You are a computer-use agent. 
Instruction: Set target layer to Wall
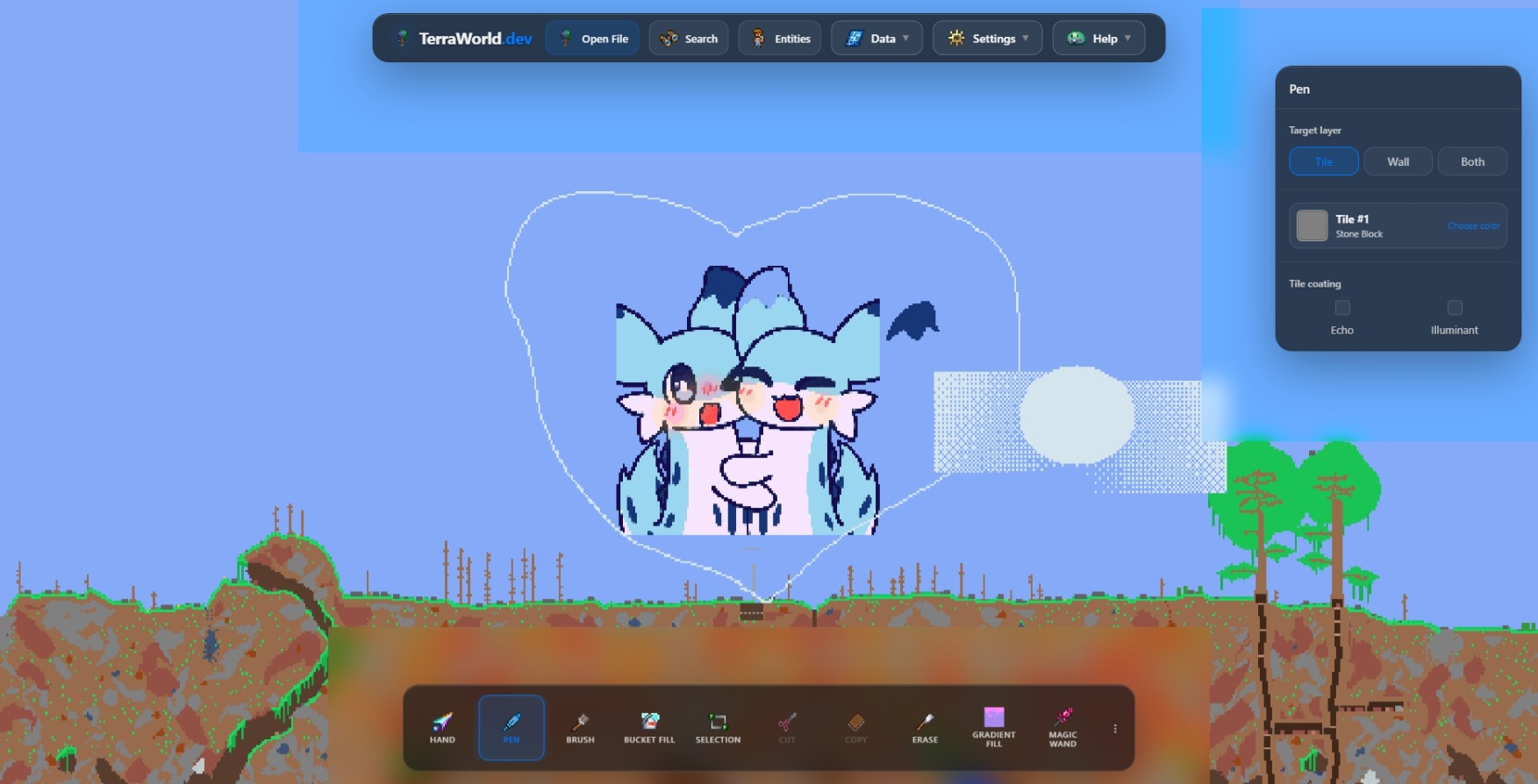(x=1399, y=161)
